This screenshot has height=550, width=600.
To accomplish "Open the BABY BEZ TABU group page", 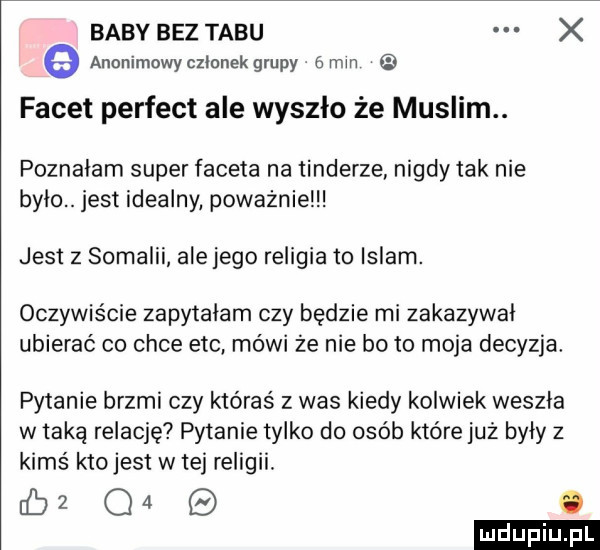I will [178, 31].
